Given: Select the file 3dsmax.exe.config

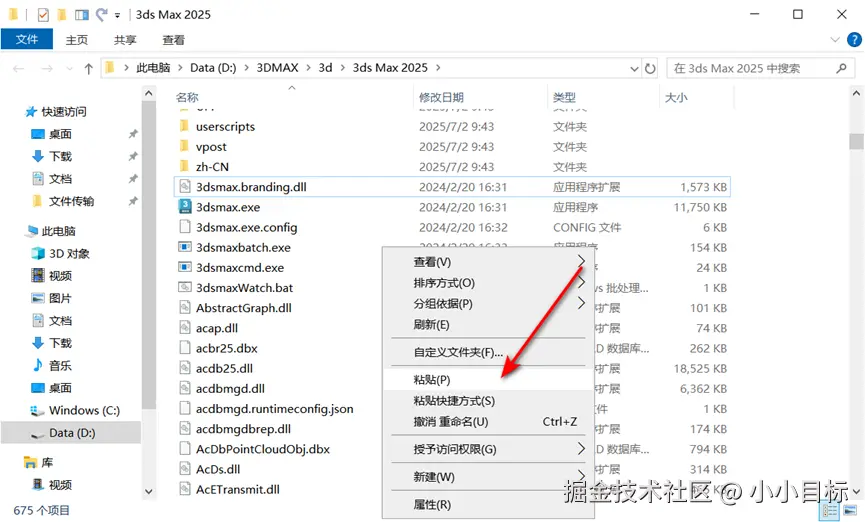Looking at the screenshot, I should (247, 227).
